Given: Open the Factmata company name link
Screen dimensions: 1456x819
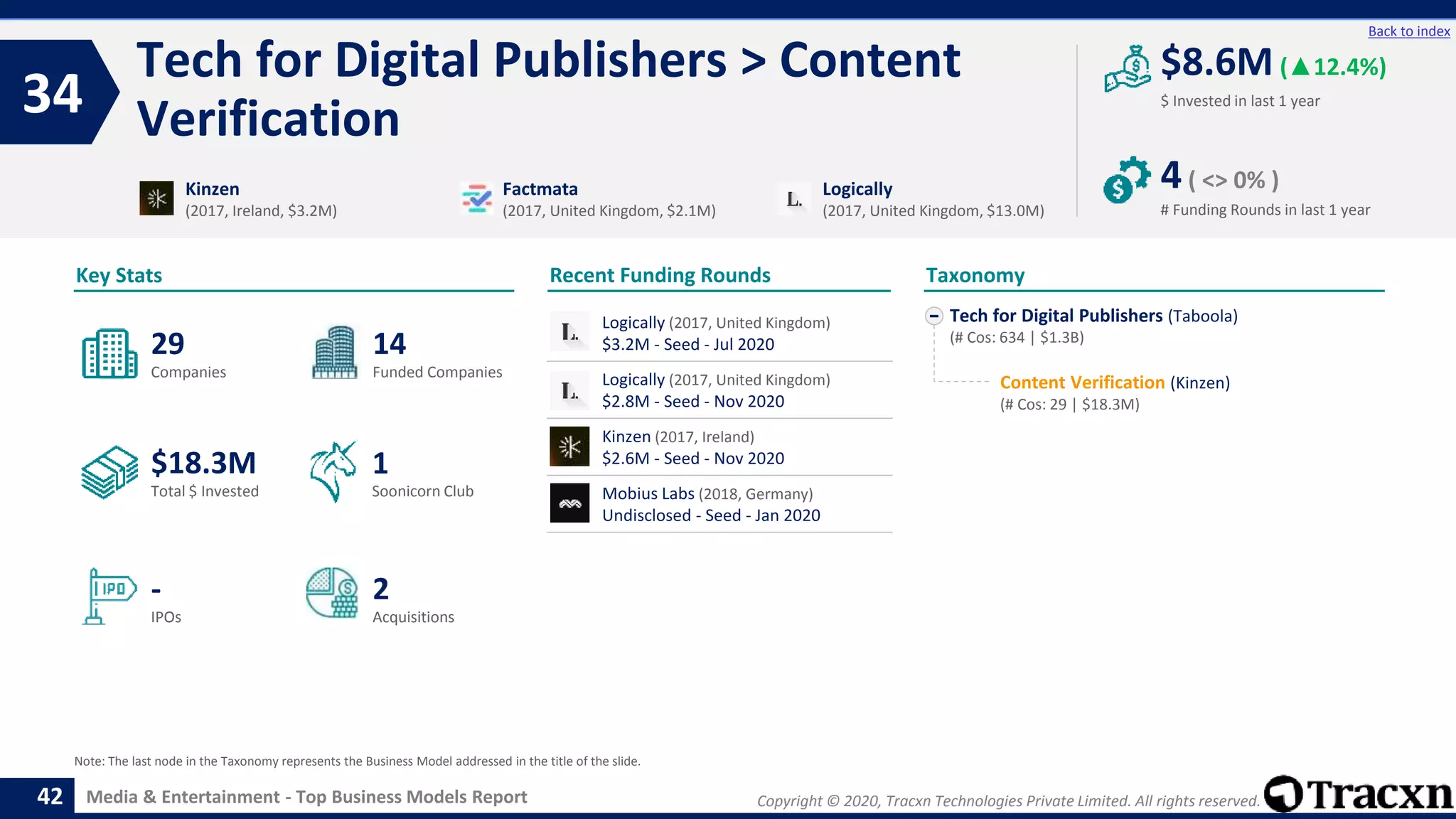Looking at the screenshot, I should click(540, 189).
